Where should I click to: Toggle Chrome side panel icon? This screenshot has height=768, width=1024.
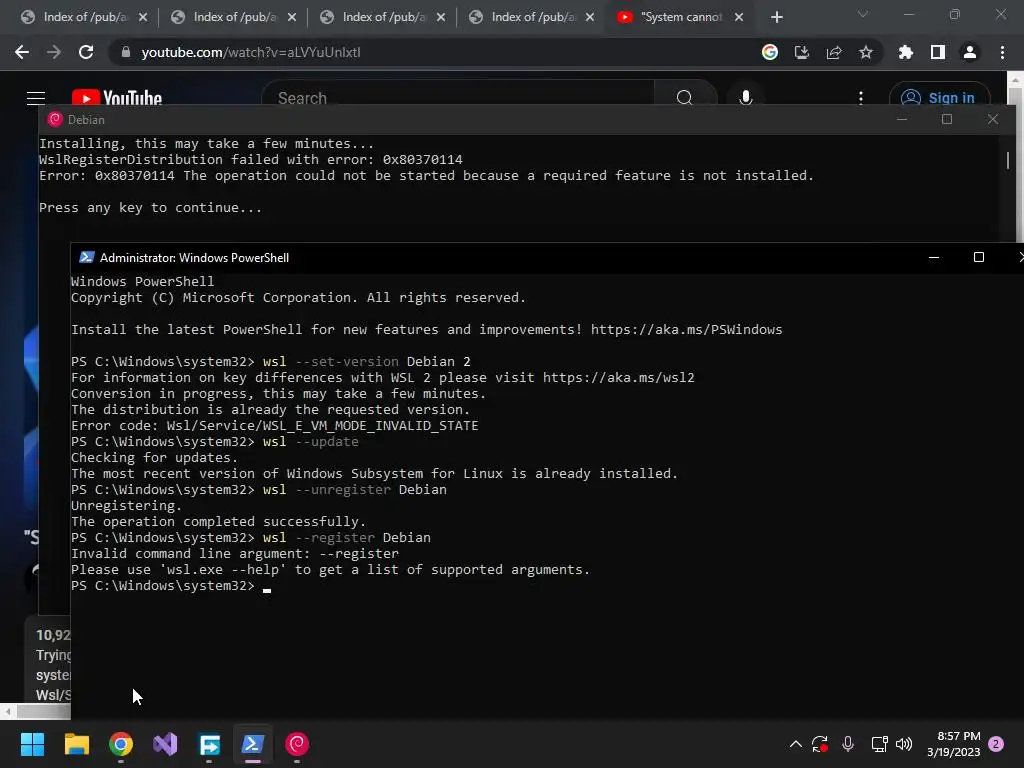point(938,52)
